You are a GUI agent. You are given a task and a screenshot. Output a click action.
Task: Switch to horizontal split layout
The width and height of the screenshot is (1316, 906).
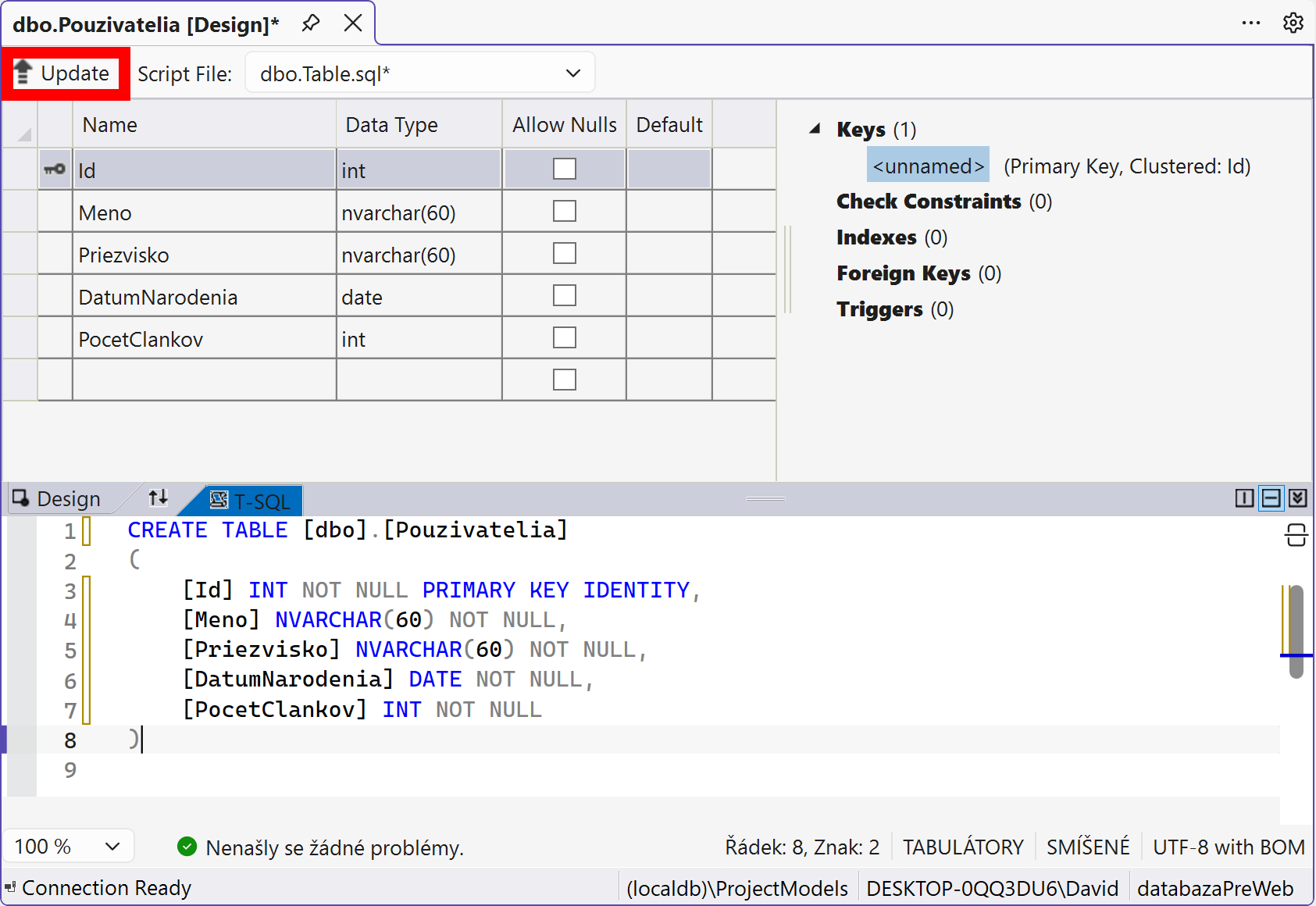1271,498
